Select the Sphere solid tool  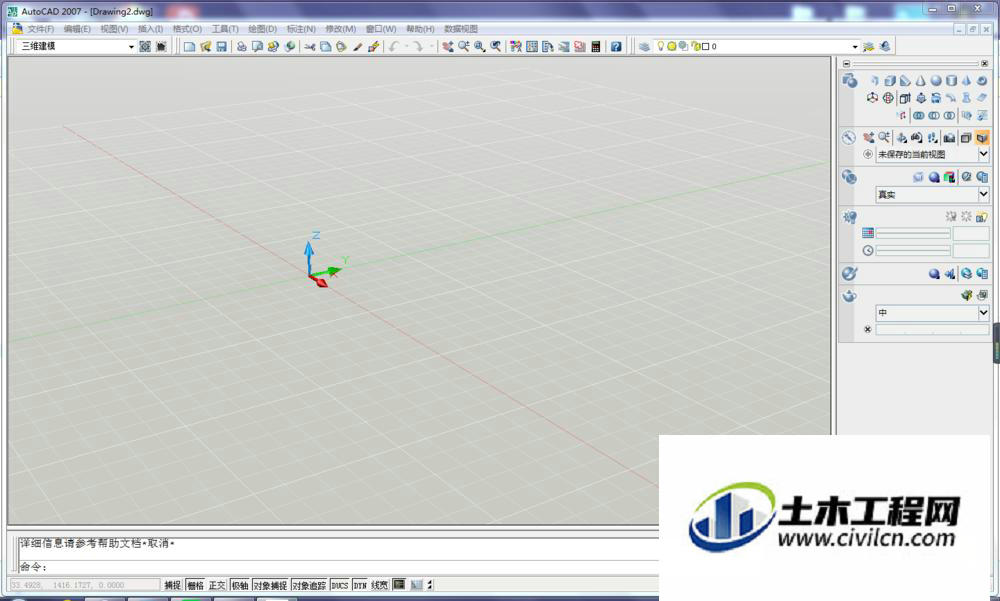(x=936, y=81)
